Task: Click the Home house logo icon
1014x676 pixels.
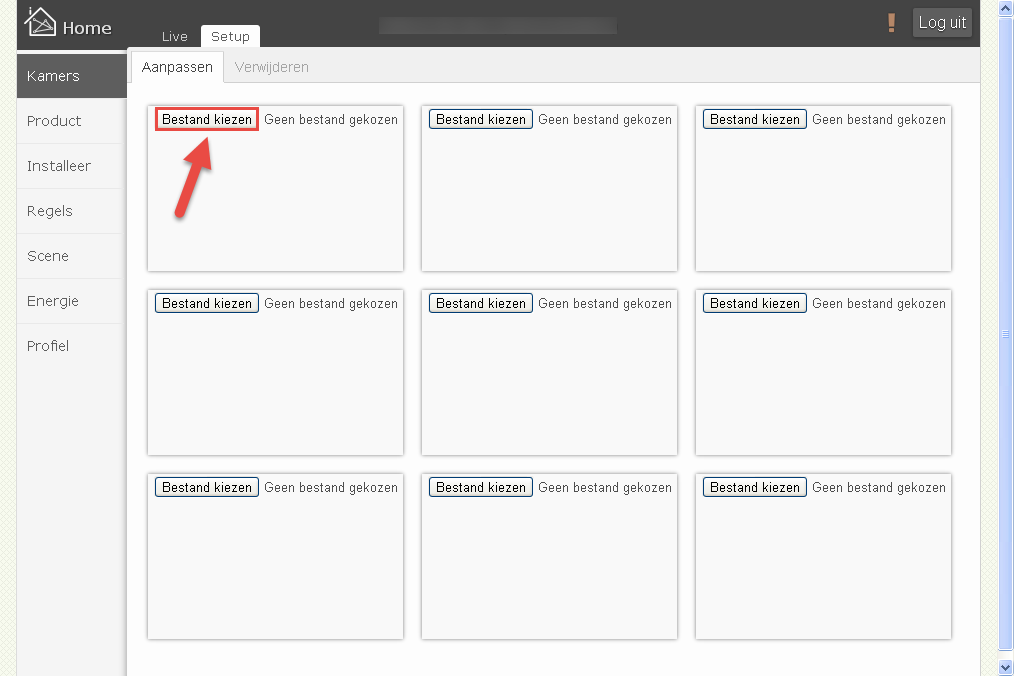Action: click(40, 21)
